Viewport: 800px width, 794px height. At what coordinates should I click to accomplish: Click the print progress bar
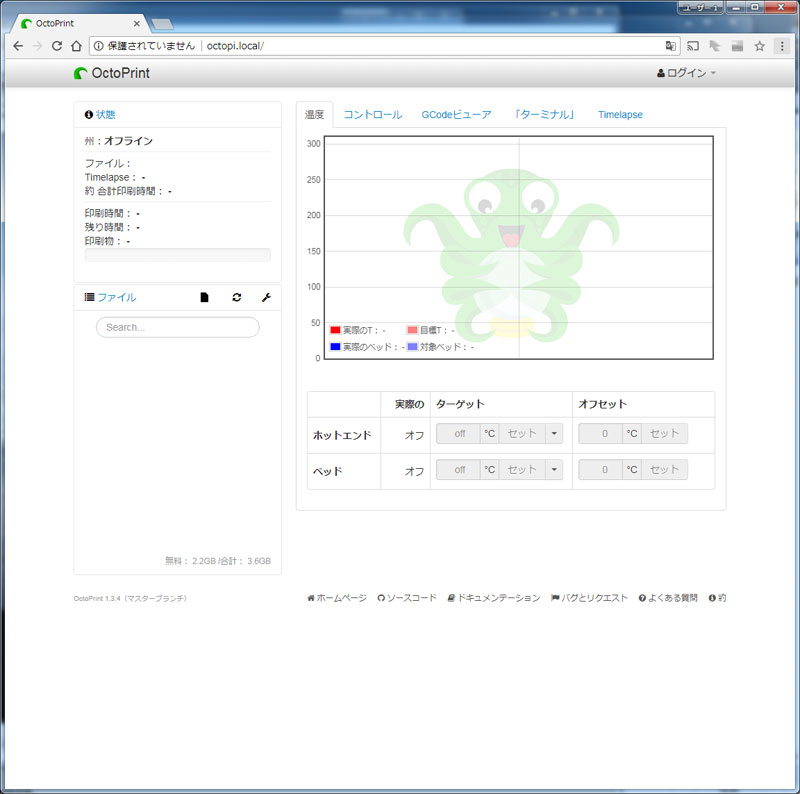(178, 255)
